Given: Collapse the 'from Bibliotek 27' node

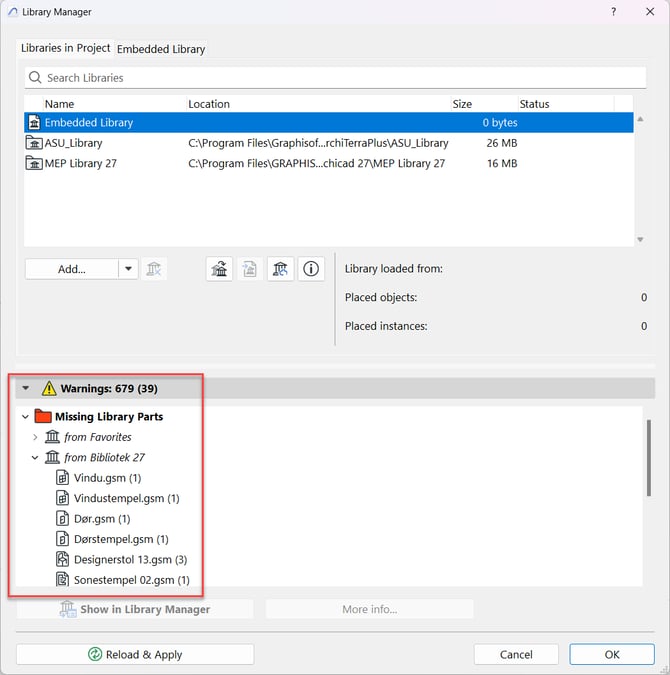Looking at the screenshot, I should pos(35,457).
